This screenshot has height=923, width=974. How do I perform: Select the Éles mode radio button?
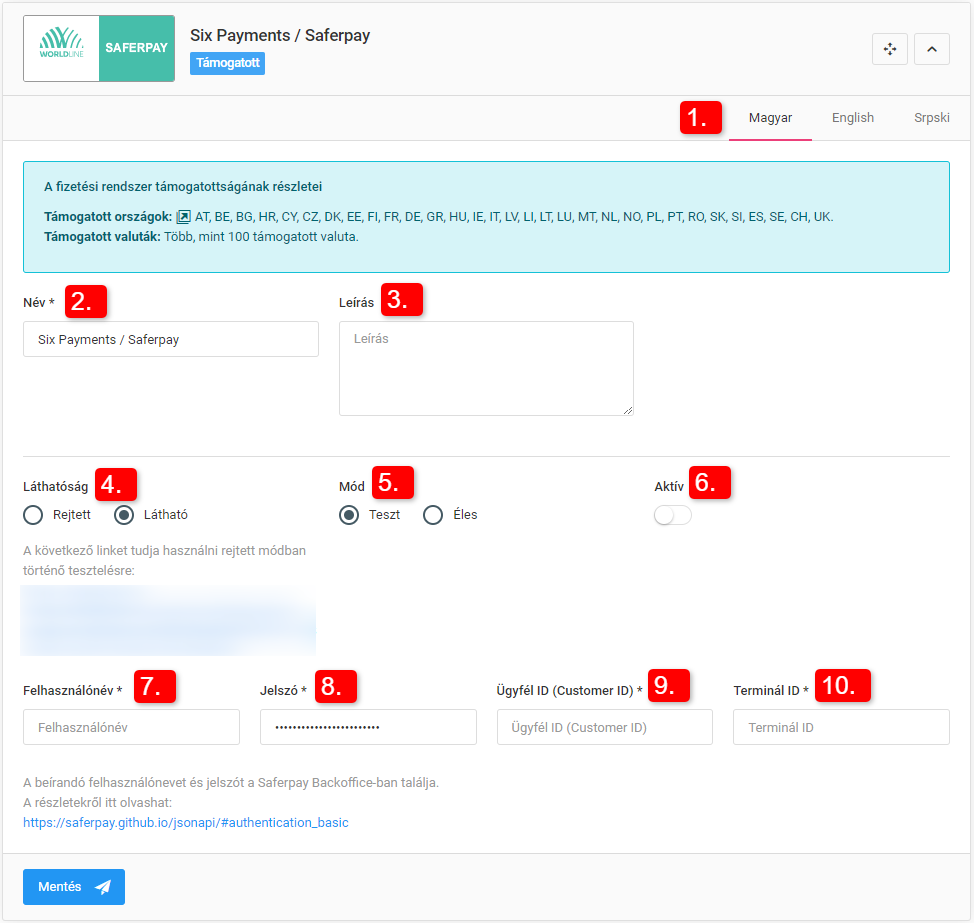pos(433,515)
